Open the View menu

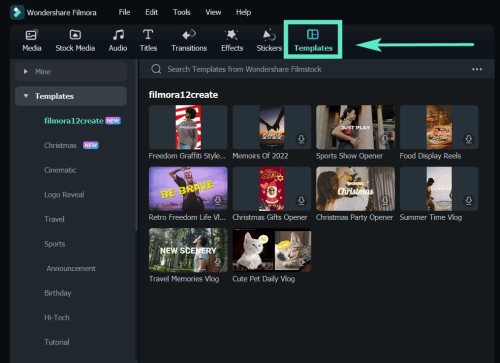click(x=213, y=12)
